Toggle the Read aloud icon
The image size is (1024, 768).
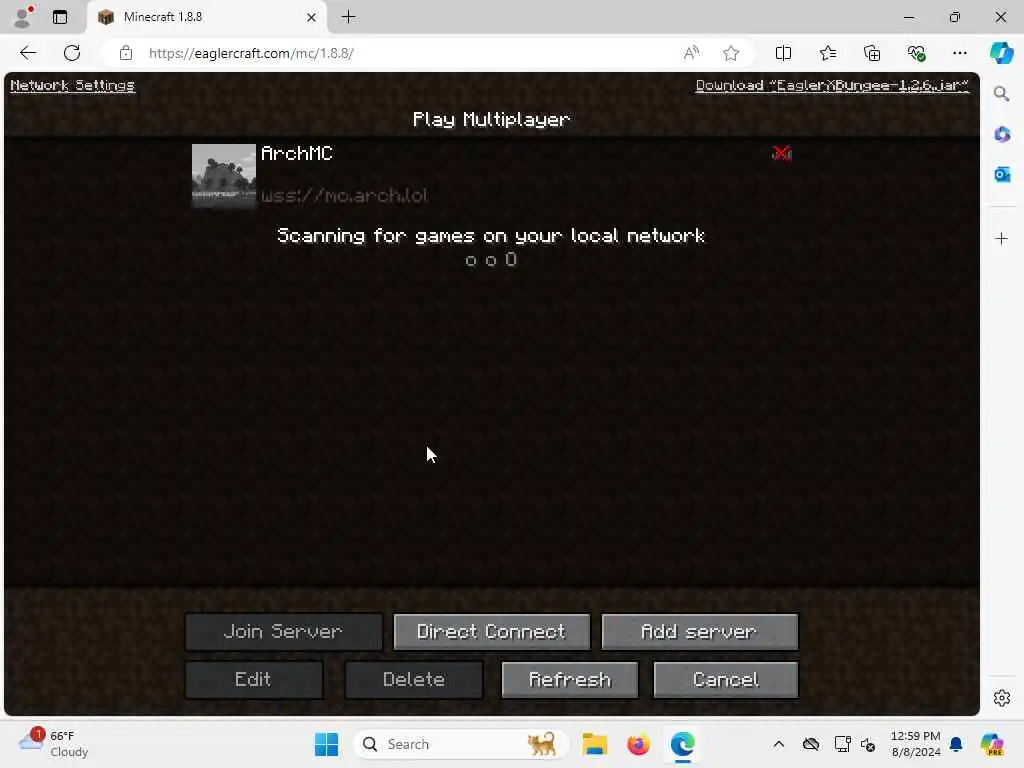[691, 53]
